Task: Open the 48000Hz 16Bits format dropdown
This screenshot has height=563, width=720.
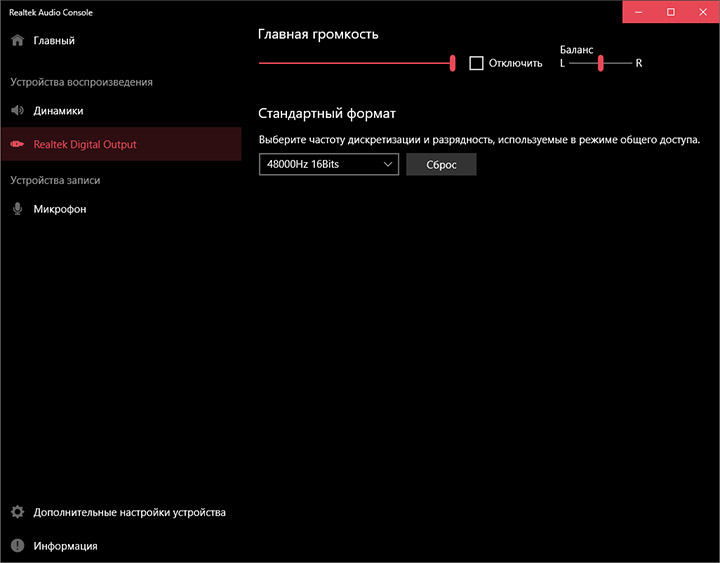Action: 329,164
